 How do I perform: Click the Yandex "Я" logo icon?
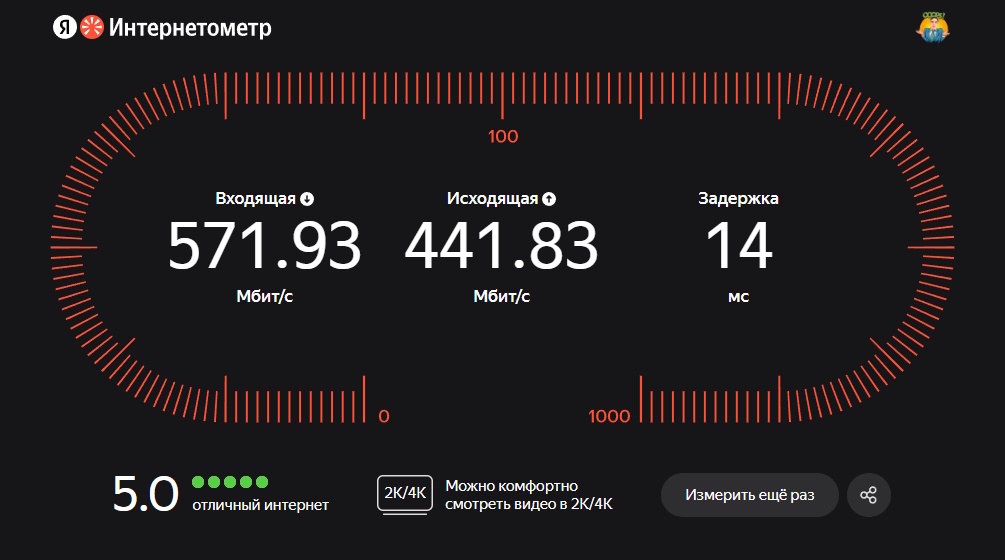[65, 28]
